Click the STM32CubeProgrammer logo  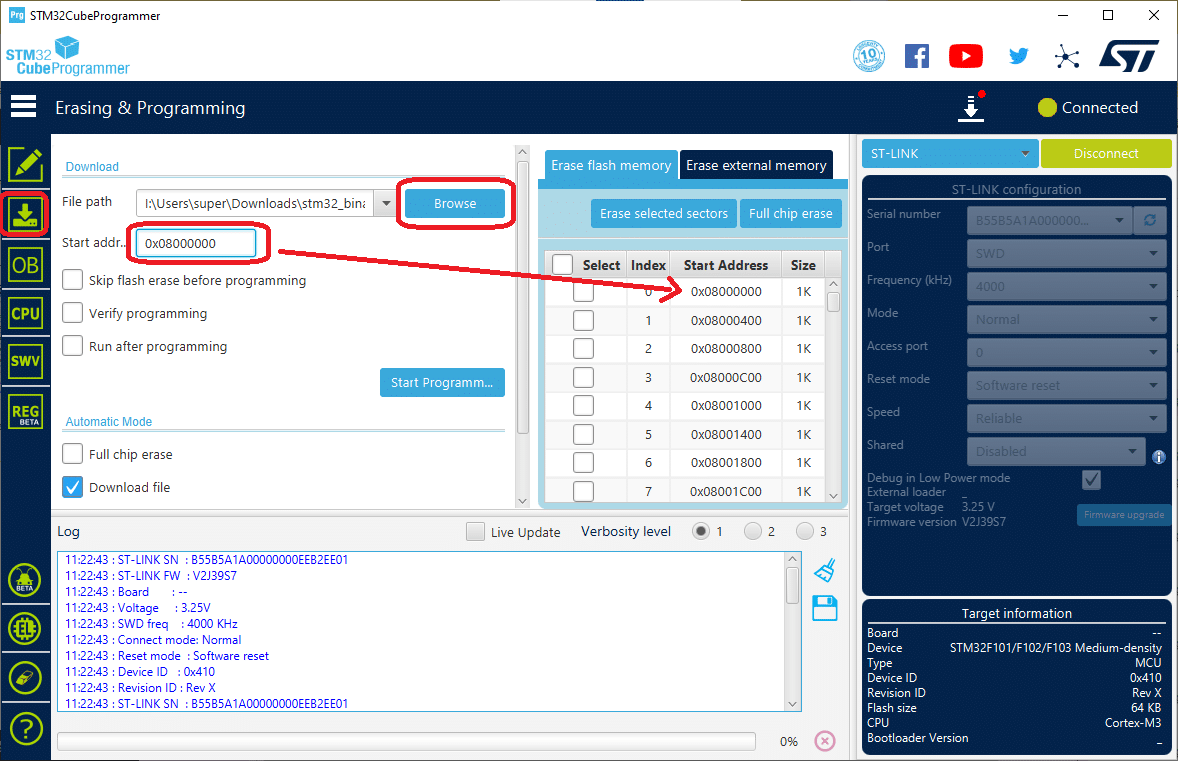68,56
